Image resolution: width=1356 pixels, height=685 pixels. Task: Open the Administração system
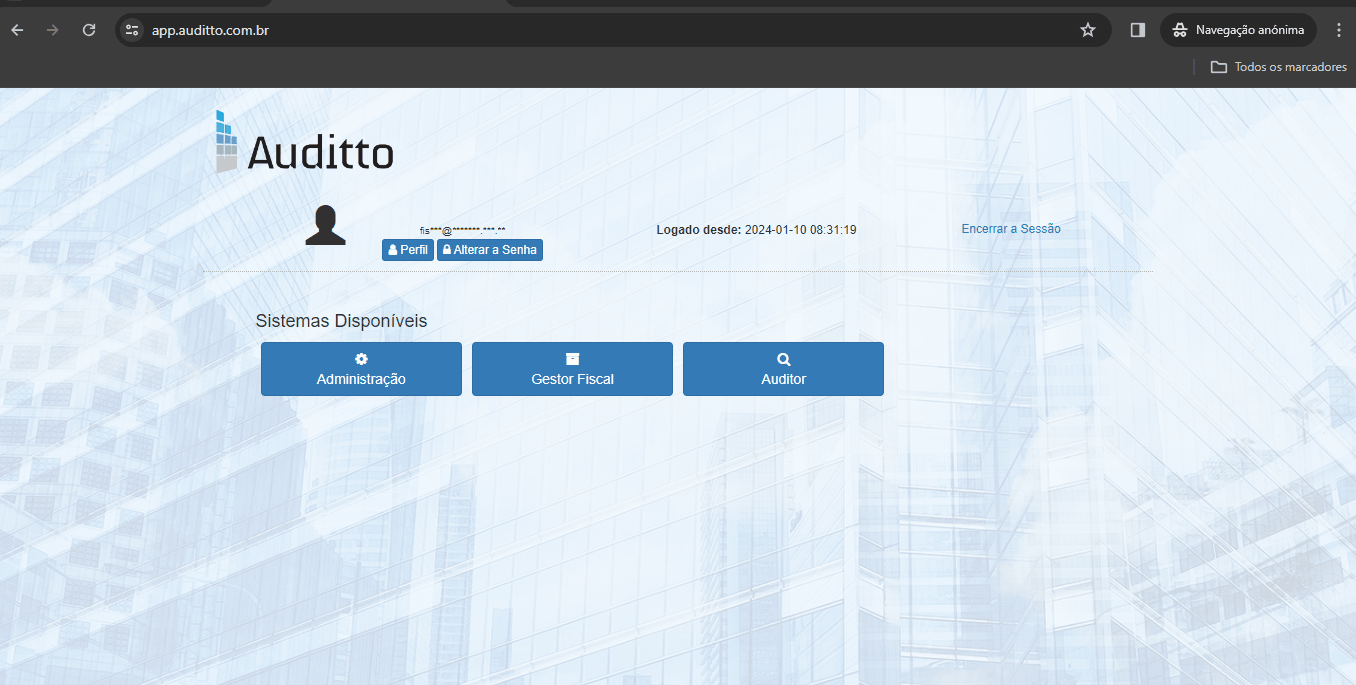click(361, 369)
